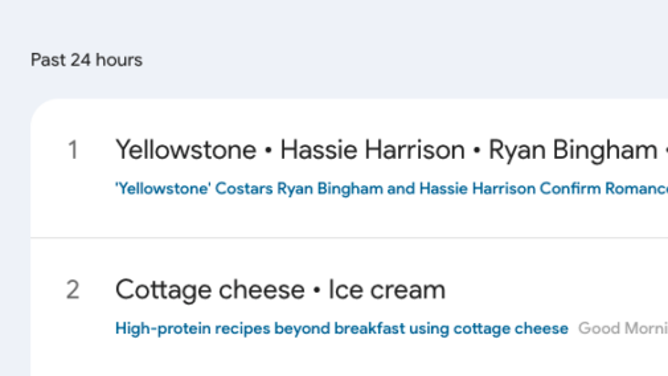668x376 pixels.
Task: Click the rank number 2
Action: click(73, 290)
